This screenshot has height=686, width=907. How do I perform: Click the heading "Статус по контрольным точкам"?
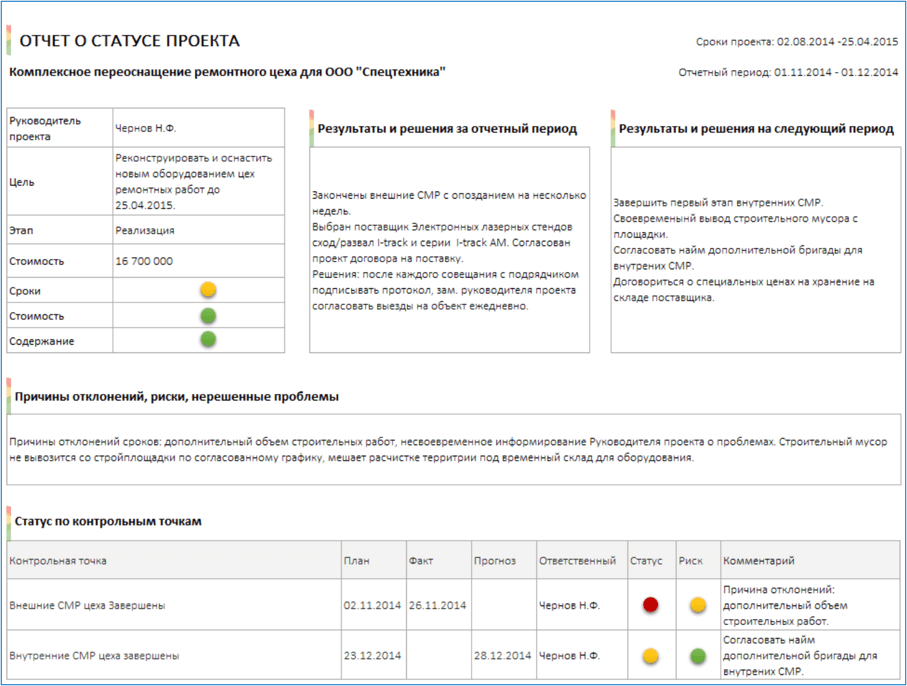(108, 521)
